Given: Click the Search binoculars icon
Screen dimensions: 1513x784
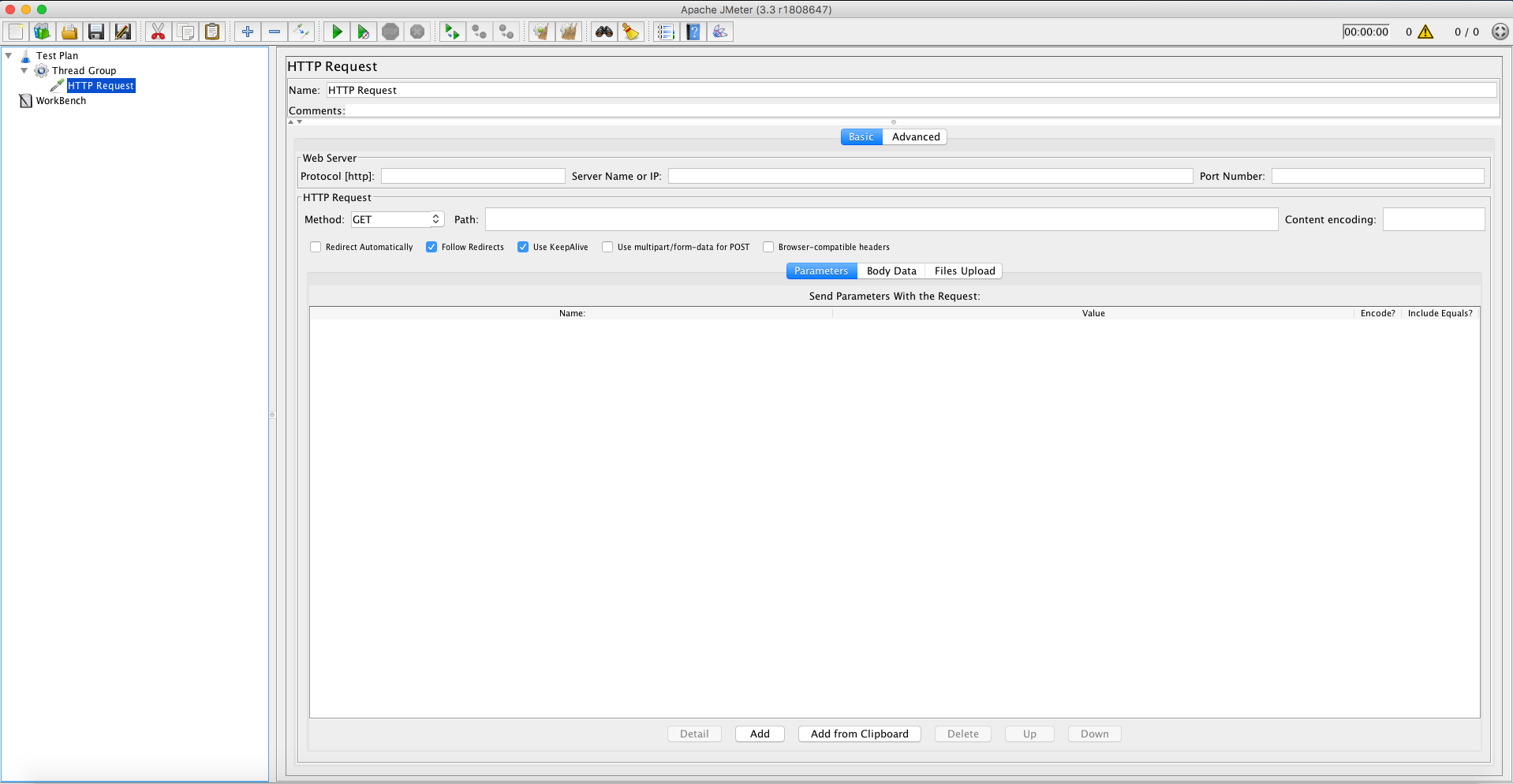Looking at the screenshot, I should tap(604, 32).
